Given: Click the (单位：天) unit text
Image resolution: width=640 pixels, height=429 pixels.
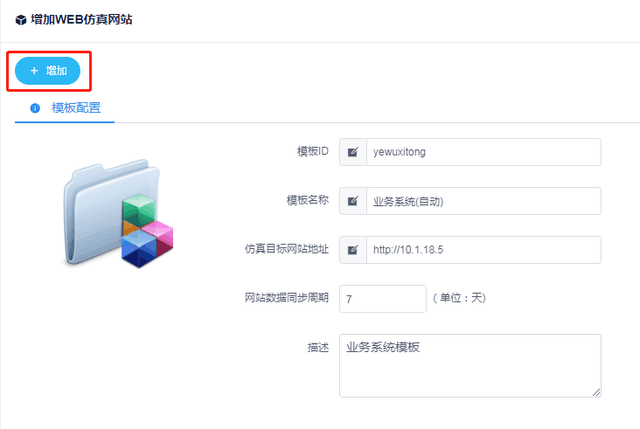Looking at the screenshot, I should 458,298.
